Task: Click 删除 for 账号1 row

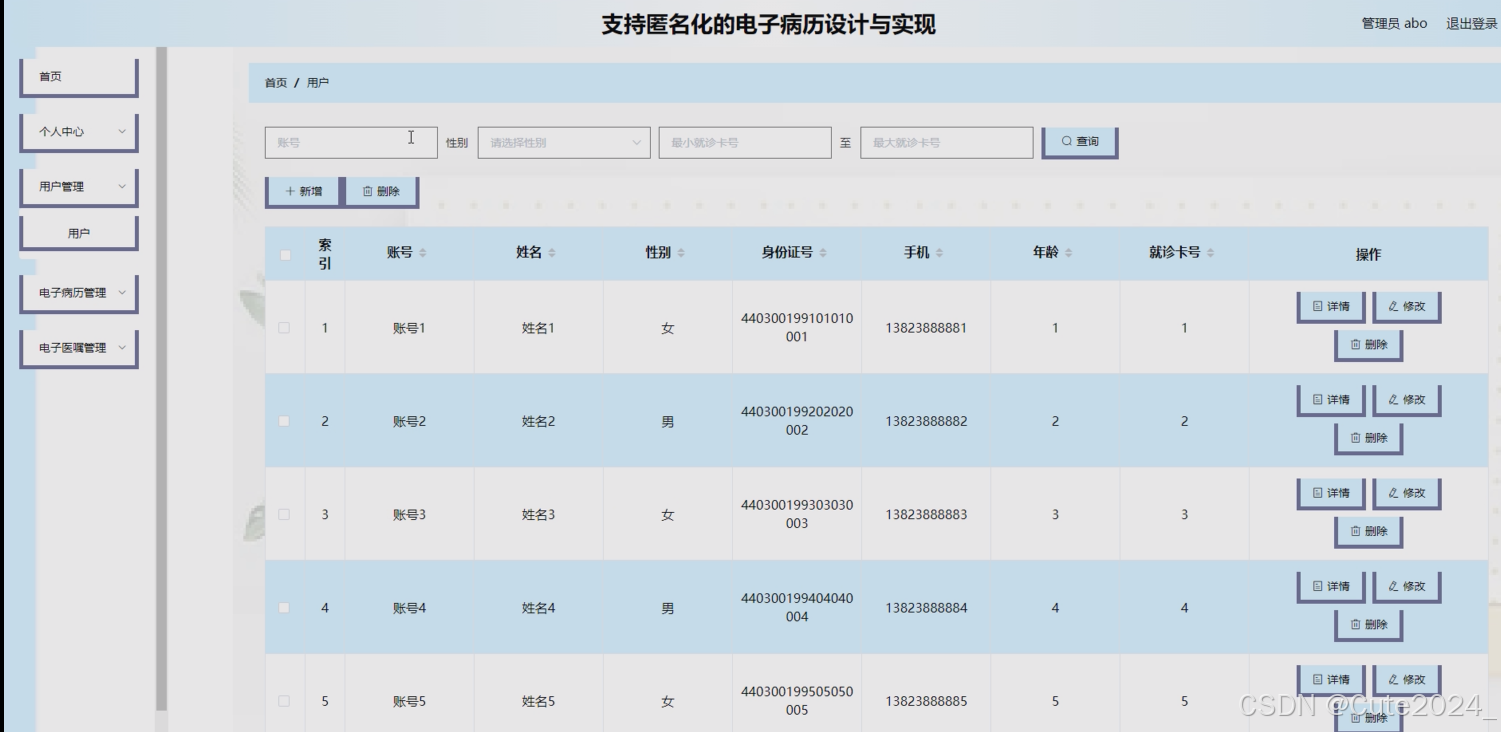Action: (1369, 345)
